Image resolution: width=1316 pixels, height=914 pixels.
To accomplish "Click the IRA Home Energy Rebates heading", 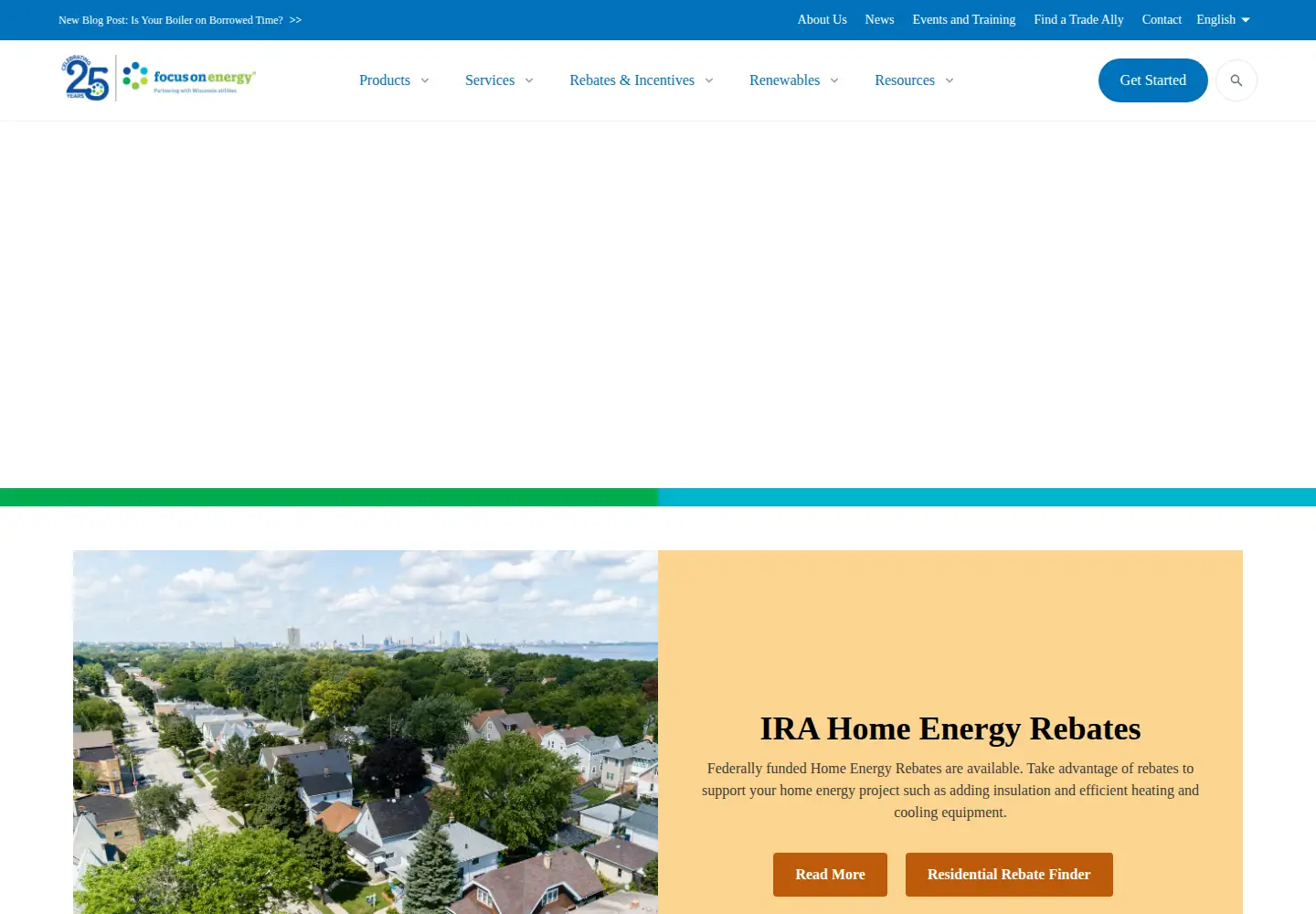I will pos(950,728).
